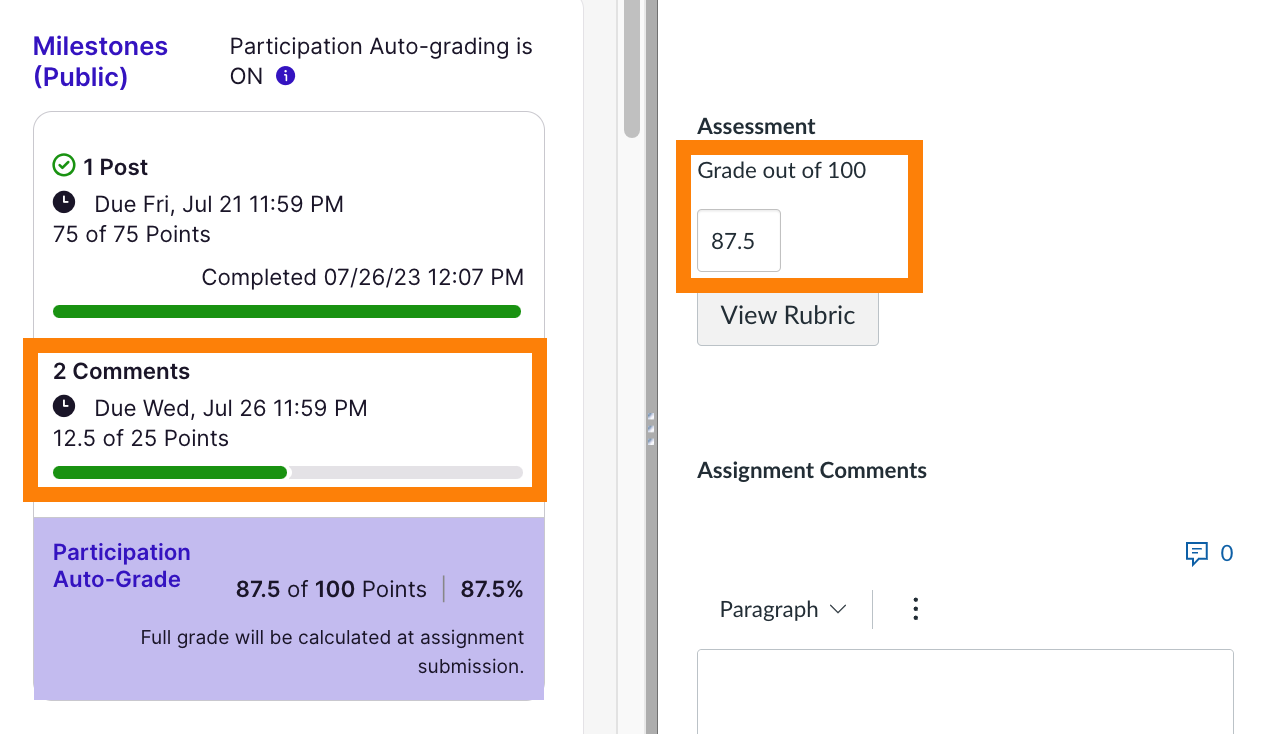1262x734 pixels.
Task: Open the Milestones (Public) link
Action: click(x=100, y=61)
